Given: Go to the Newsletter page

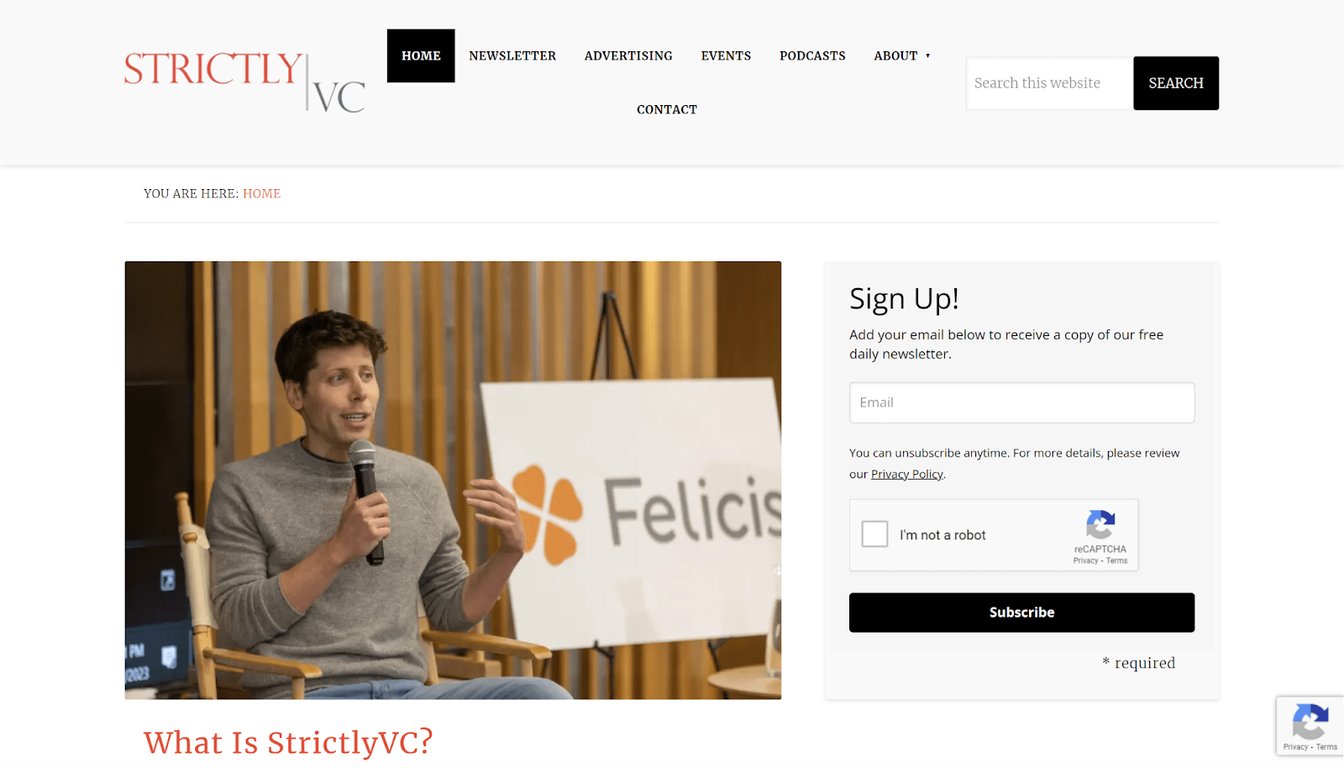Looking at the screenshot, I should 512,56.
